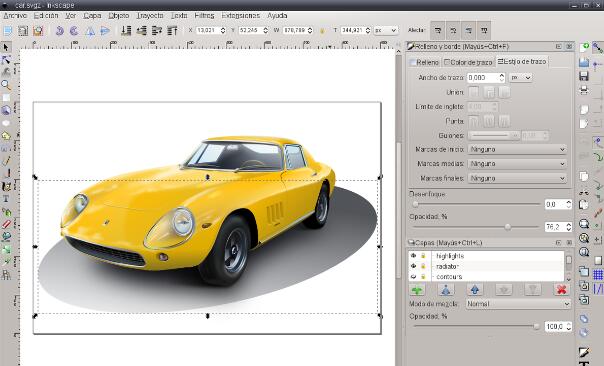Open Marcas de inicio dropdown

tap(517, 149)
